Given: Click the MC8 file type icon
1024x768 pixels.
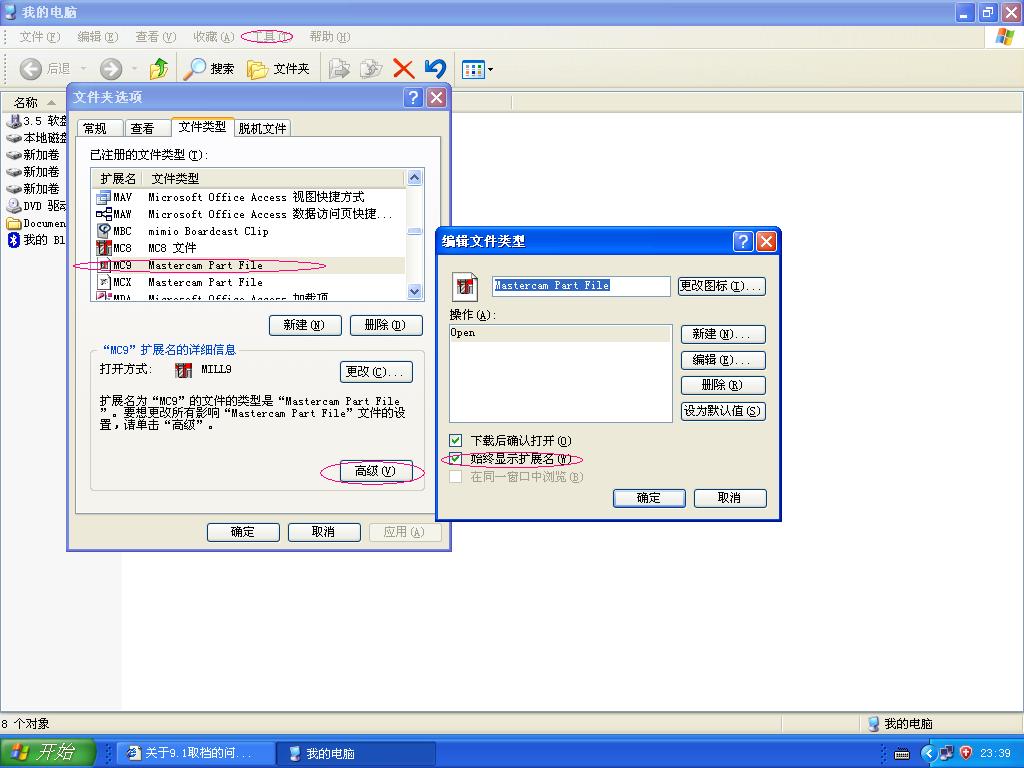Looking at the screenshot, I should tap(103, 248).
